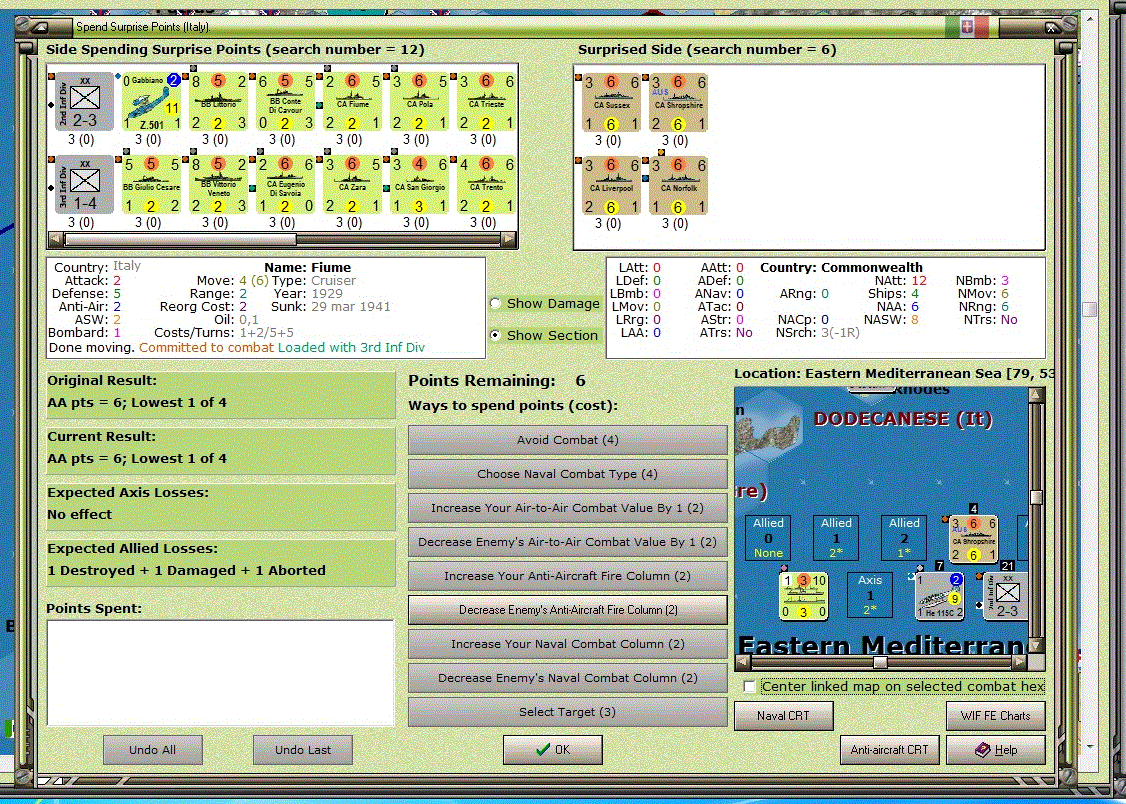Choose Avoid Combat (4) option
1126x804 pixels.
coord(567,440)
